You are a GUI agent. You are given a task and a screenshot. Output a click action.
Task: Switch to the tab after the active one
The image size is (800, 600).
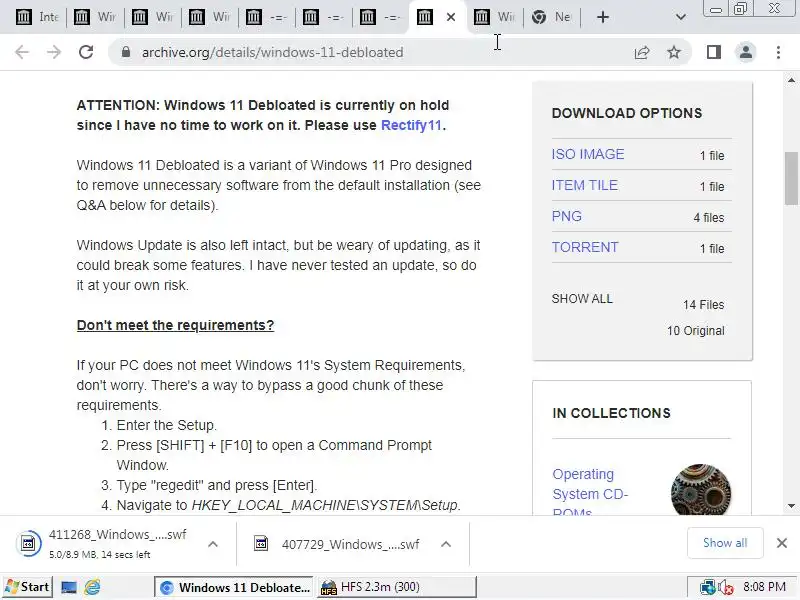(x=494, y=17)
